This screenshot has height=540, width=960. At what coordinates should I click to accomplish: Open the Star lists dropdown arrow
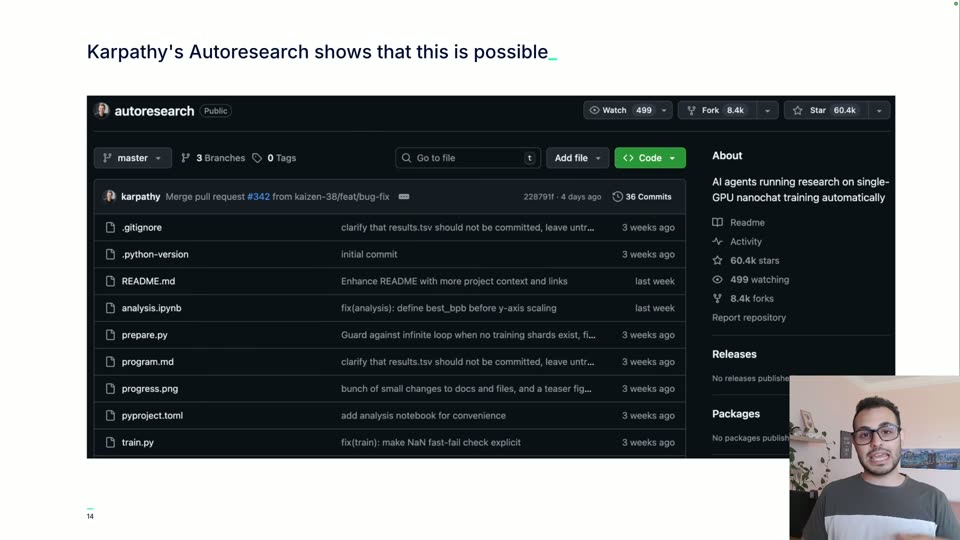(x=879, y=110)
